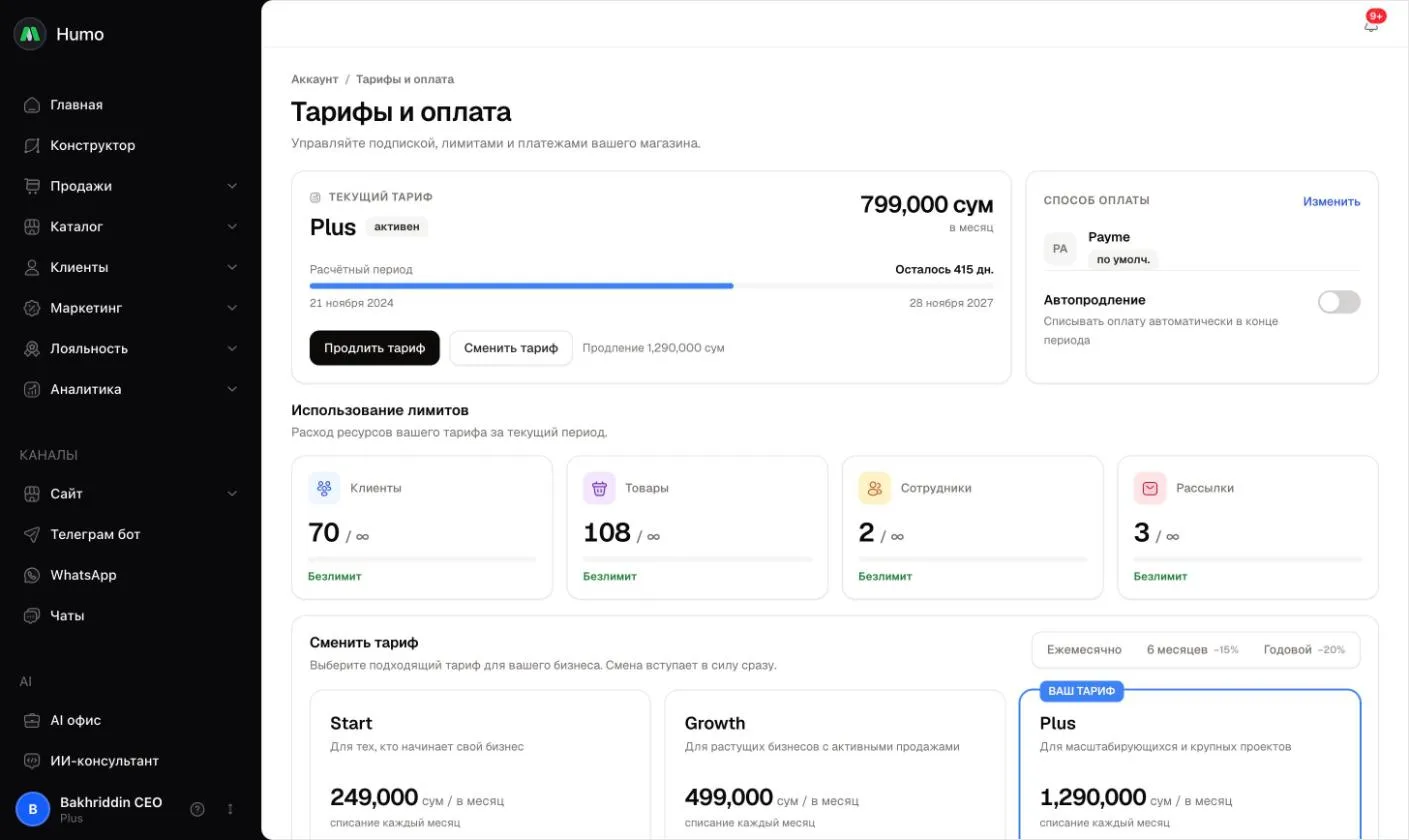The width and height of the screenshot is (1409, 840).
Task: Select the Ежемесячно billing period
Action: [x=1084, y=650]
